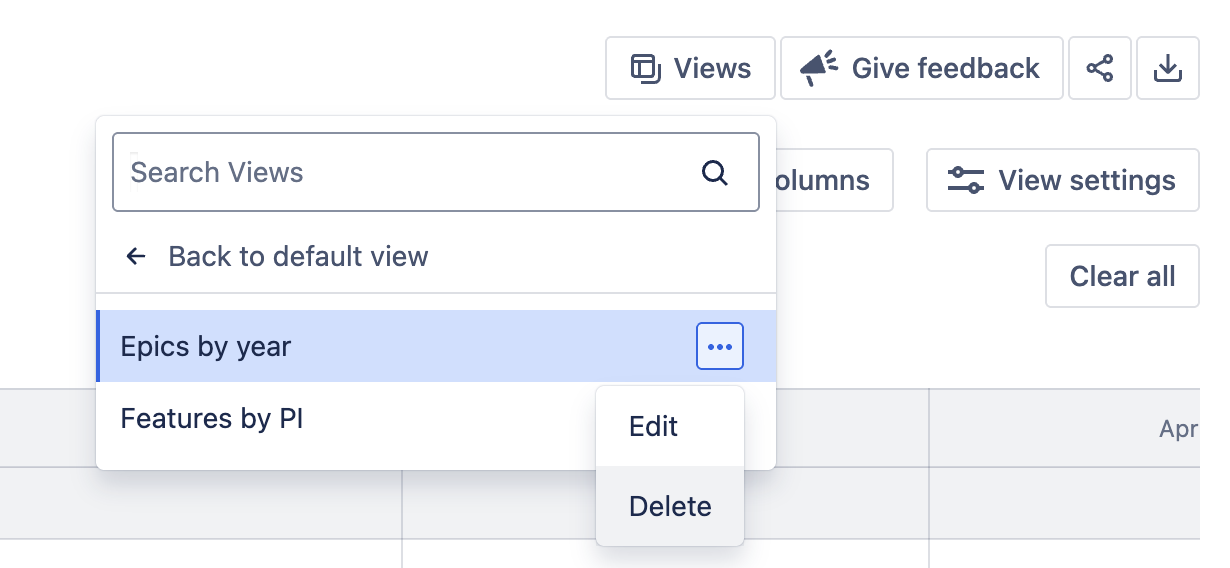Click the download export icon
The image size is (1230, 568).
point(1168,68)
